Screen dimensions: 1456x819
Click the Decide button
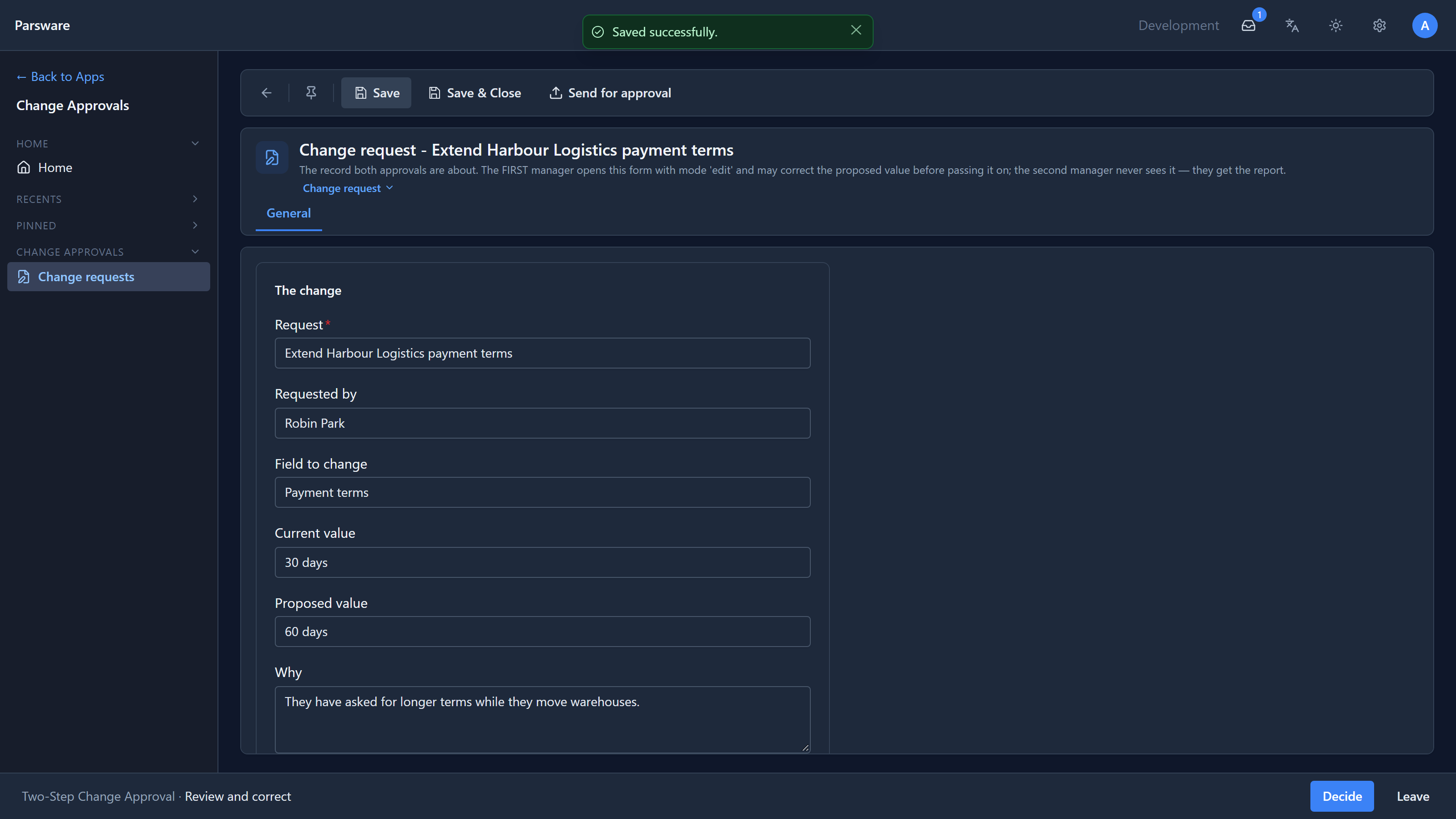tap(1342, 796)
